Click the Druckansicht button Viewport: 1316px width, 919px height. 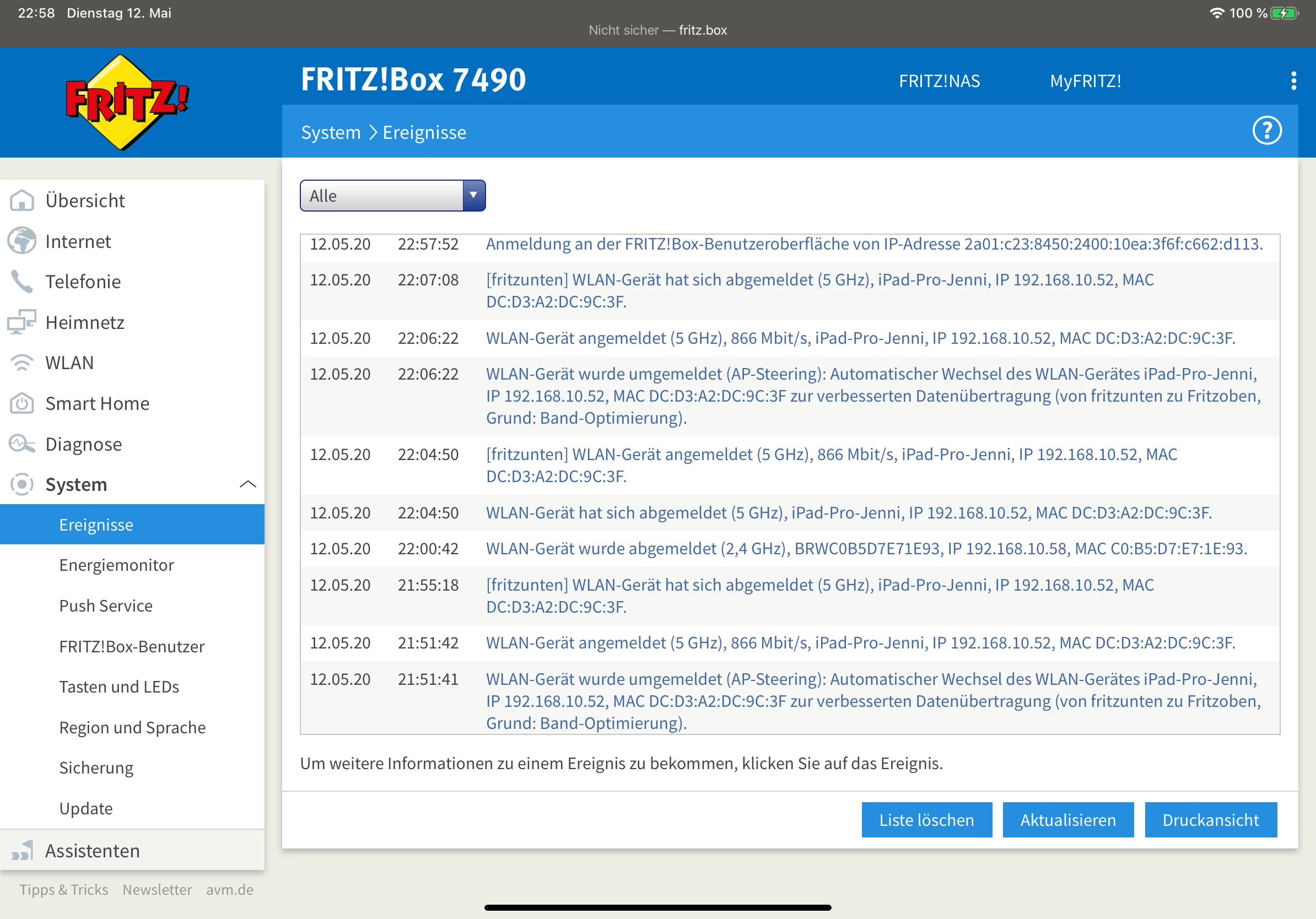click(x=1210, y=819)
